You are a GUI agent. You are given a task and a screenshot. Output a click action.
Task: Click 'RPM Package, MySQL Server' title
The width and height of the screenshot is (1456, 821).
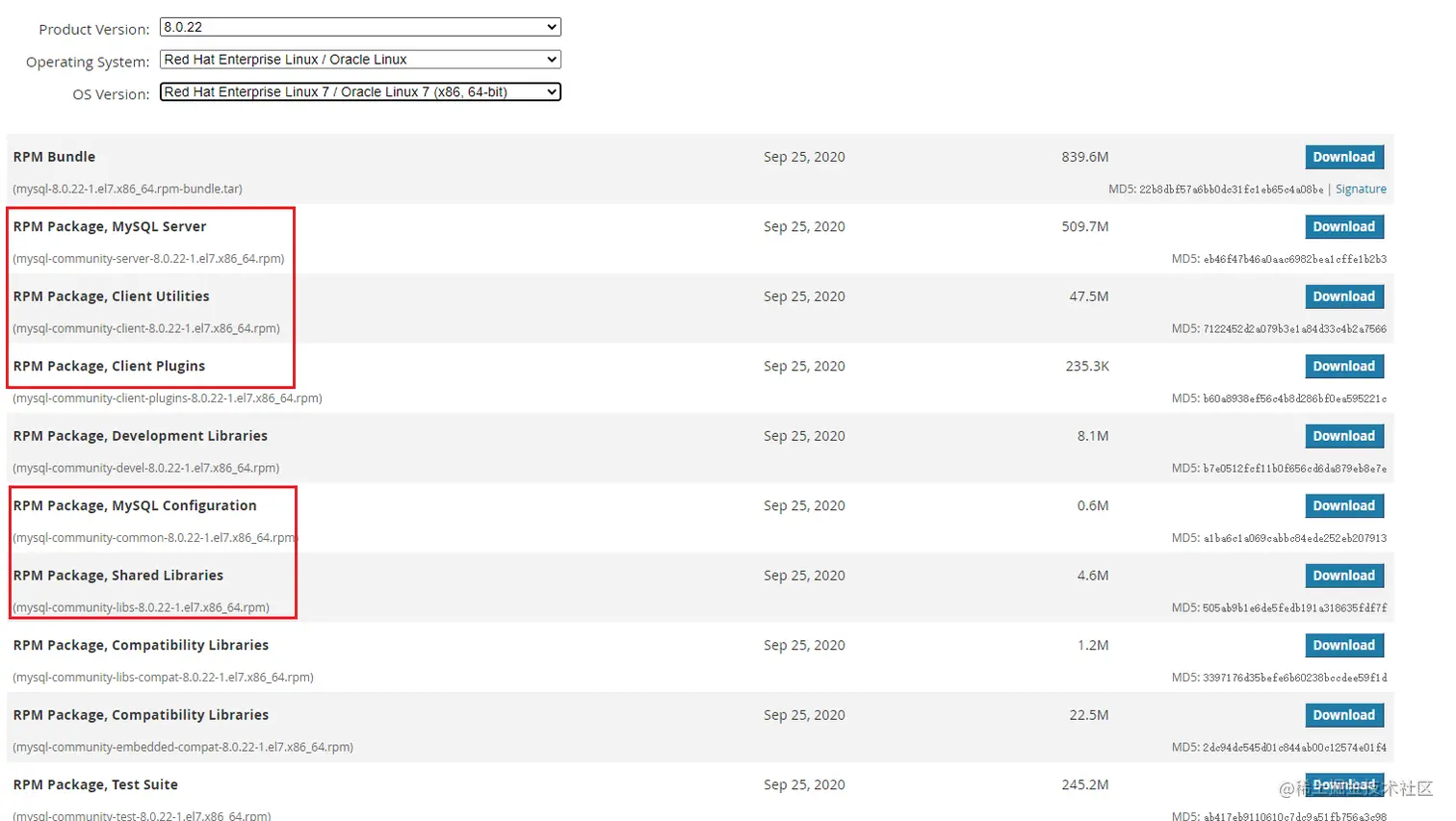click(x=110, y=227)
